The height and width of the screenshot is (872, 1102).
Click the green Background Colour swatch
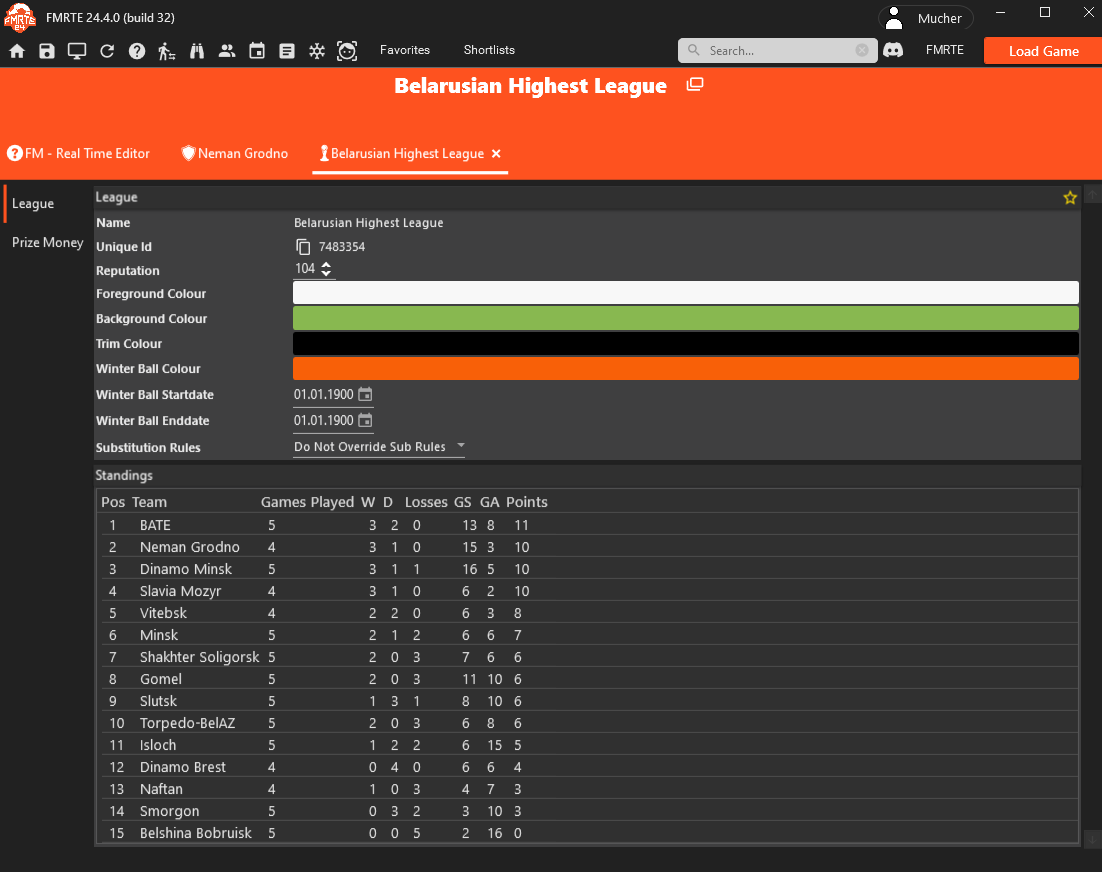(685, 318)
